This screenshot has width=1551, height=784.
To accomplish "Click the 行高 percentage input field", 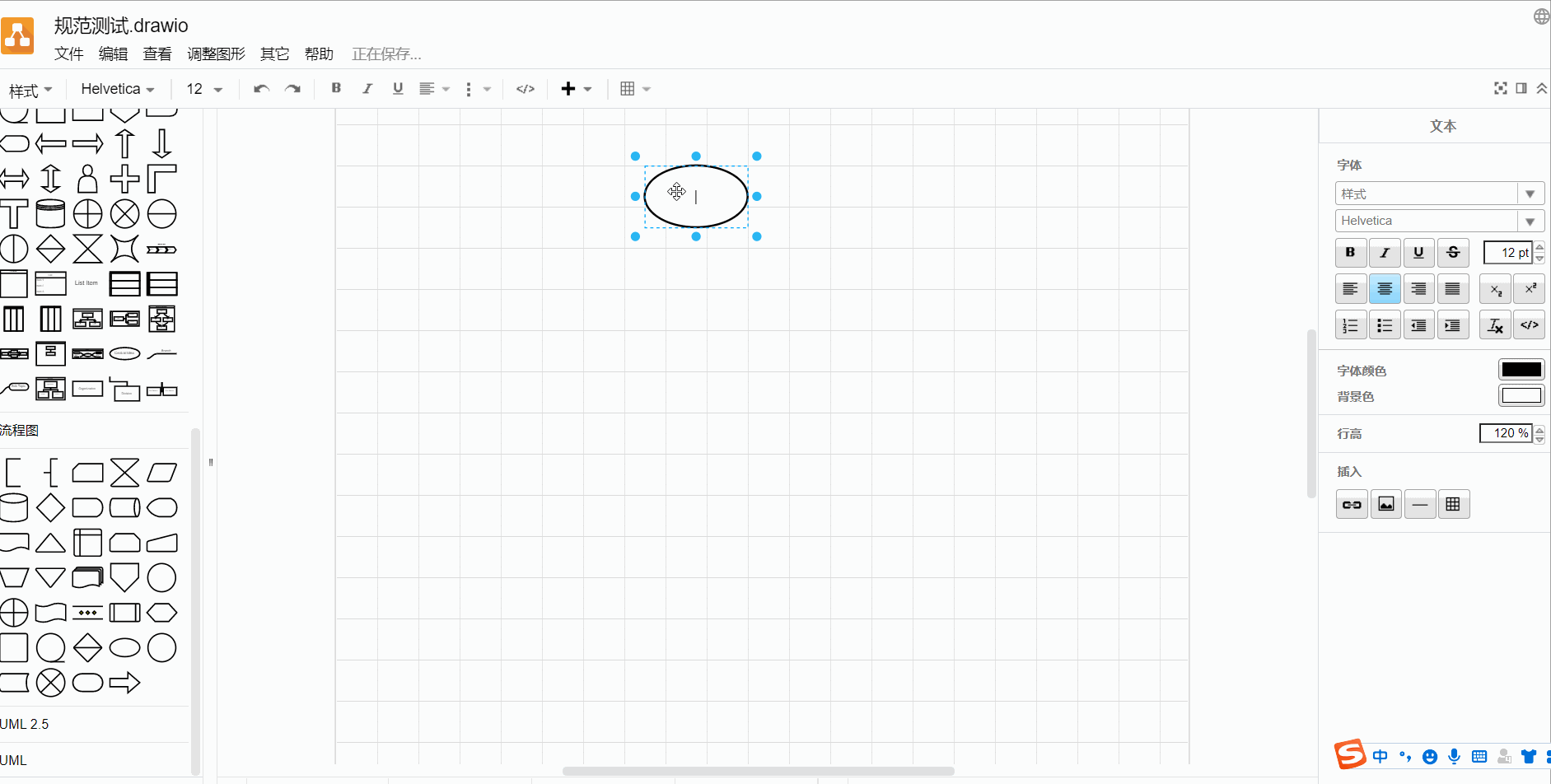I will click(x=1506, y=433).
